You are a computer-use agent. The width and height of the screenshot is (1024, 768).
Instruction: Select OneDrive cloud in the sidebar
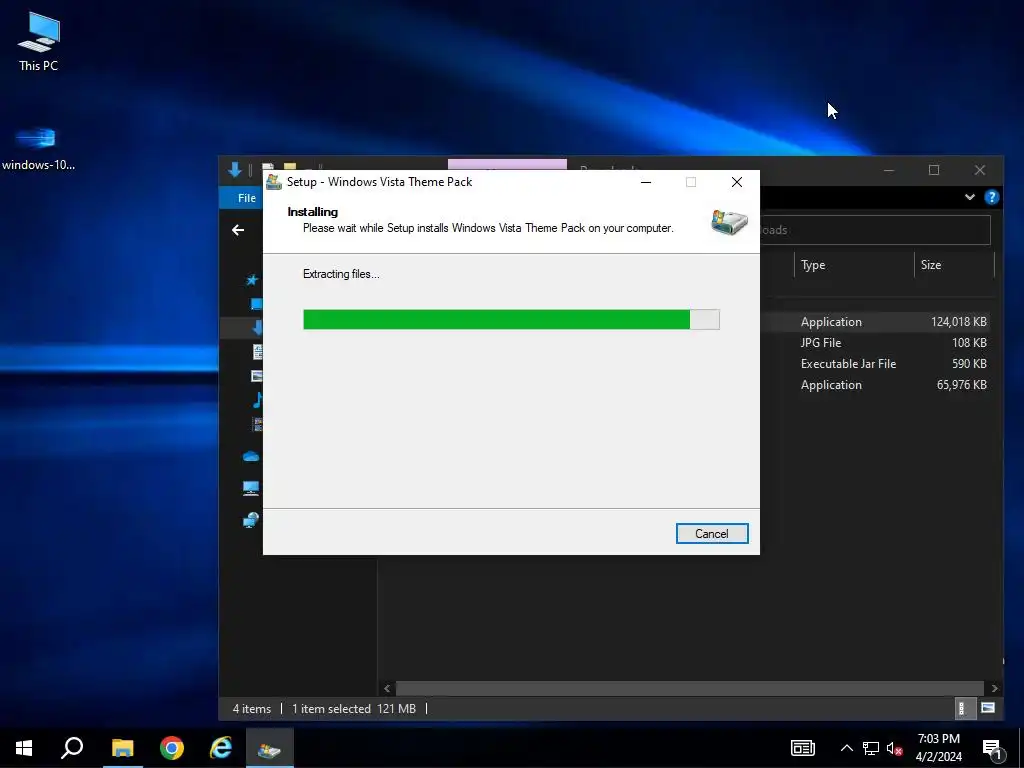pos(251,456)
